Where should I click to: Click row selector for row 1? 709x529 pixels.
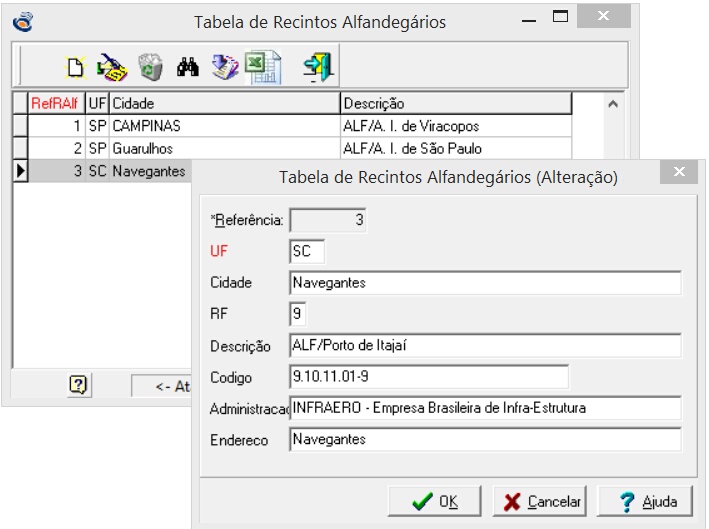click(20, 126)
